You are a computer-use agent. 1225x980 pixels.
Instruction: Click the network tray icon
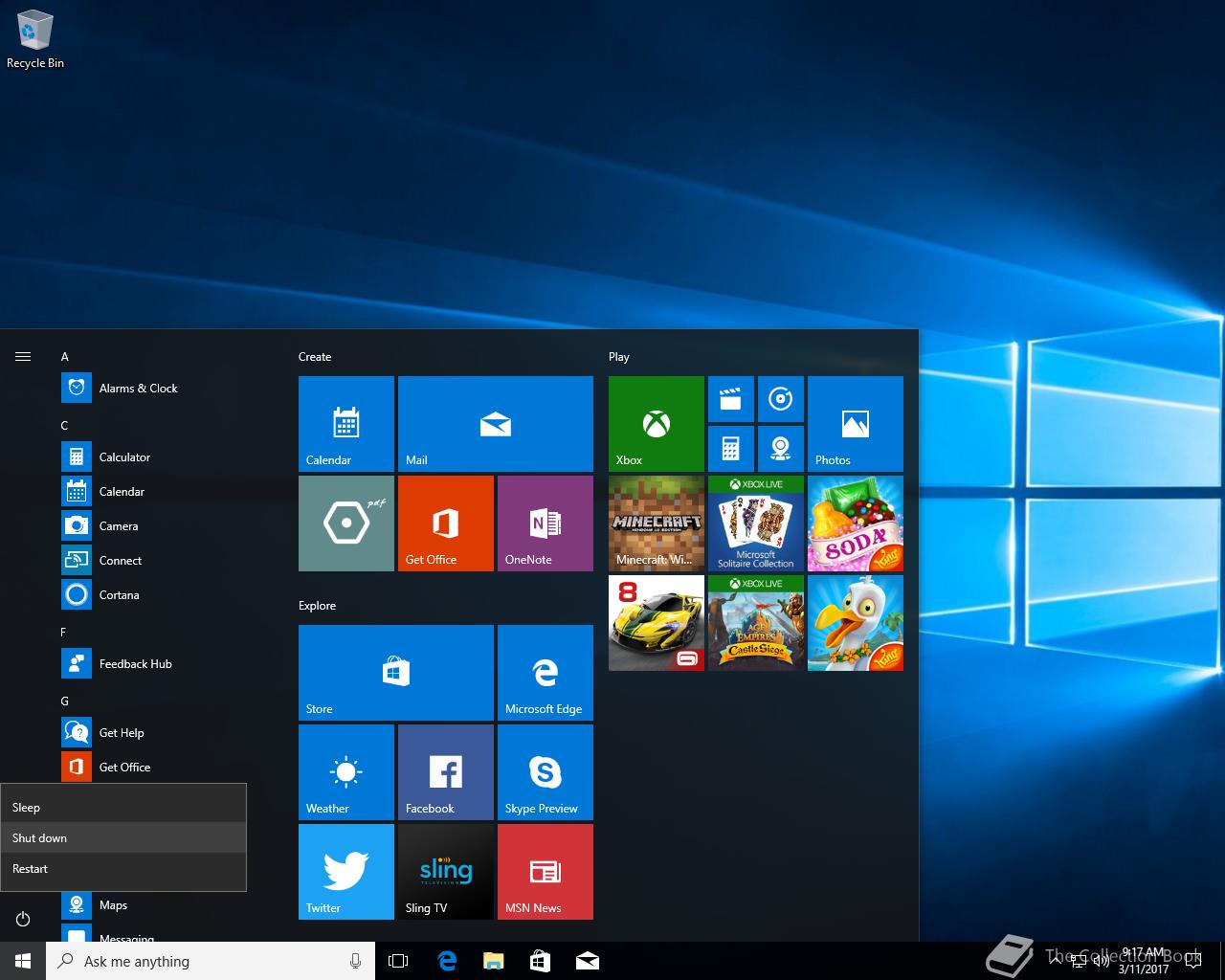tap(1080, 961)
